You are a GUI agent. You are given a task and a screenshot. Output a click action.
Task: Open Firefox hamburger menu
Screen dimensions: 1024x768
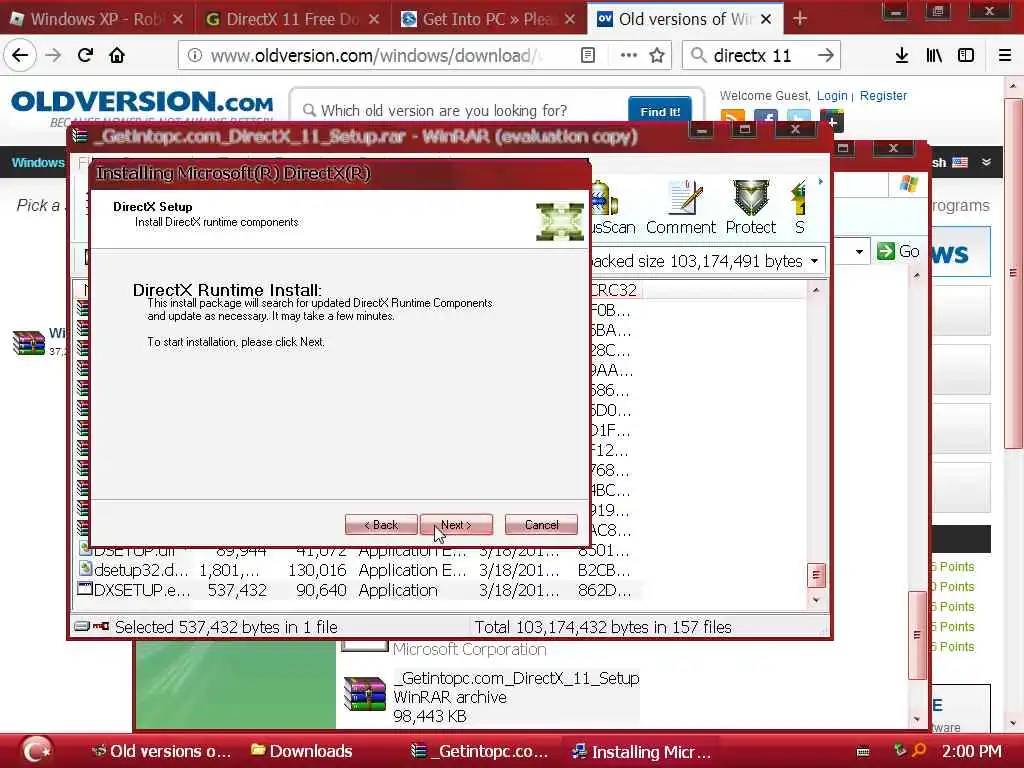pyautogui.click(x=1005, y=56)
